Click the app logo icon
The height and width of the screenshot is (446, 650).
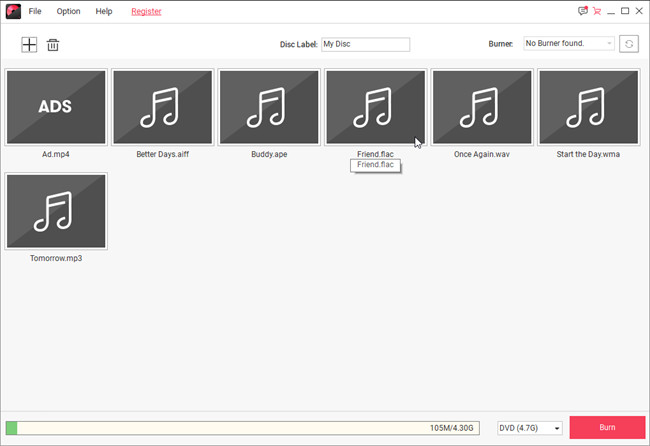coord(12,11)
